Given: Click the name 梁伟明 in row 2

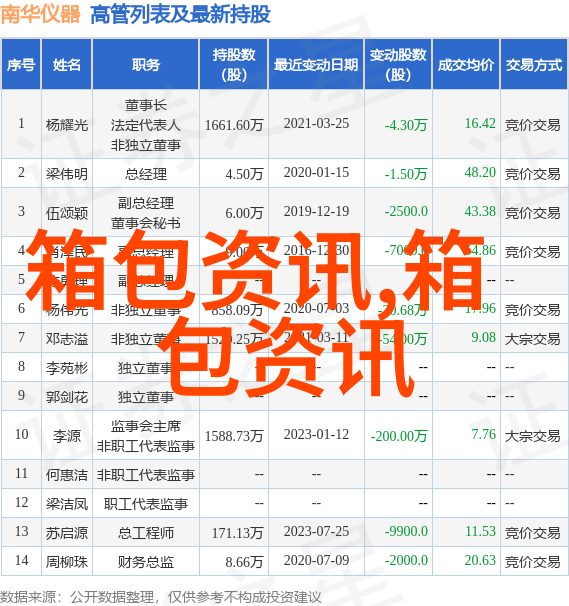Looking at the screenshot, I should [66, 174].
